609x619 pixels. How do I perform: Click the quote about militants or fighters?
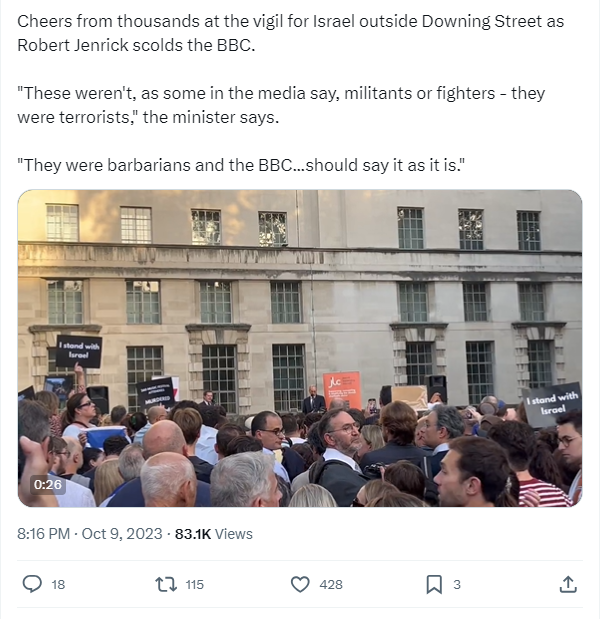click(280, 105)
